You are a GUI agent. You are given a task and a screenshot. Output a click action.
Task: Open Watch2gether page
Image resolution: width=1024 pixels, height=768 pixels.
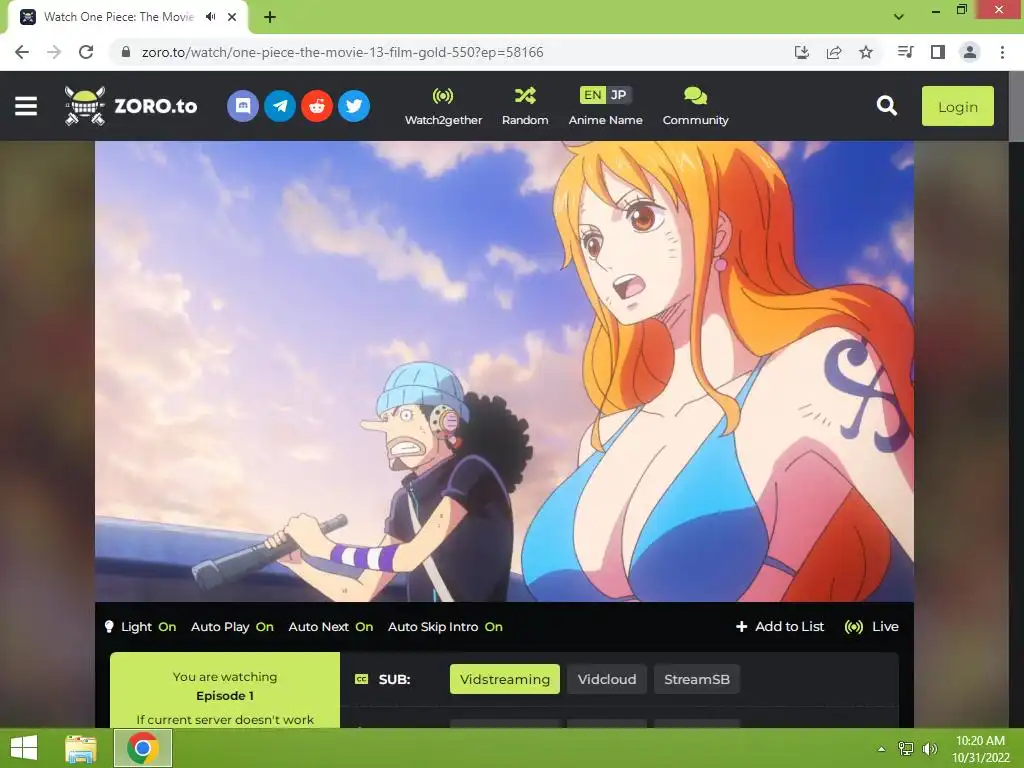click(x=443, y=106)
